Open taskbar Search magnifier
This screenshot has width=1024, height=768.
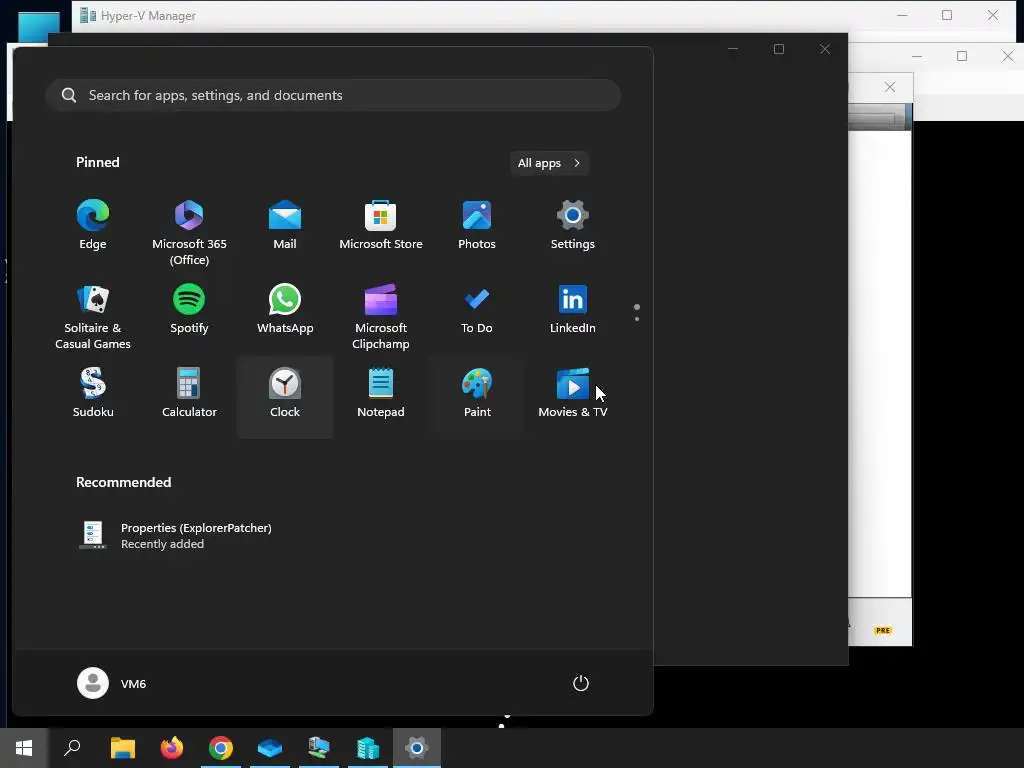72,748
